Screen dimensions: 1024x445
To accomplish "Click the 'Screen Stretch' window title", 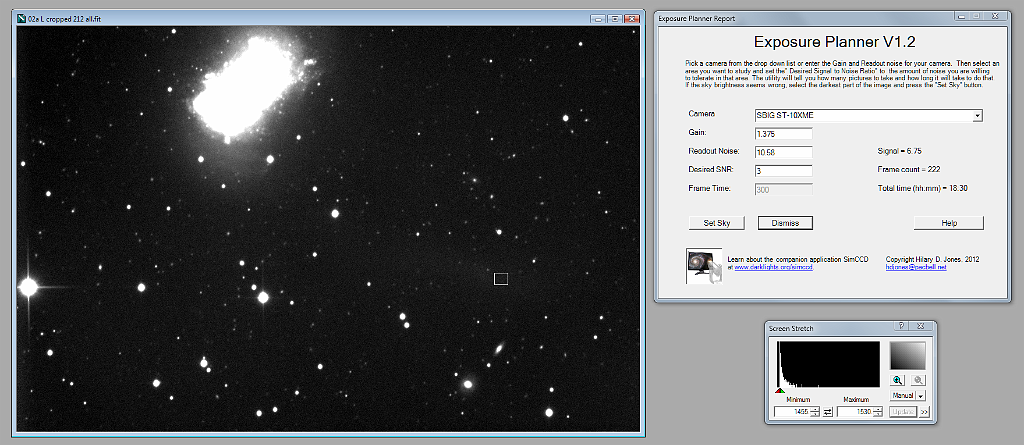I will (791, 328).
